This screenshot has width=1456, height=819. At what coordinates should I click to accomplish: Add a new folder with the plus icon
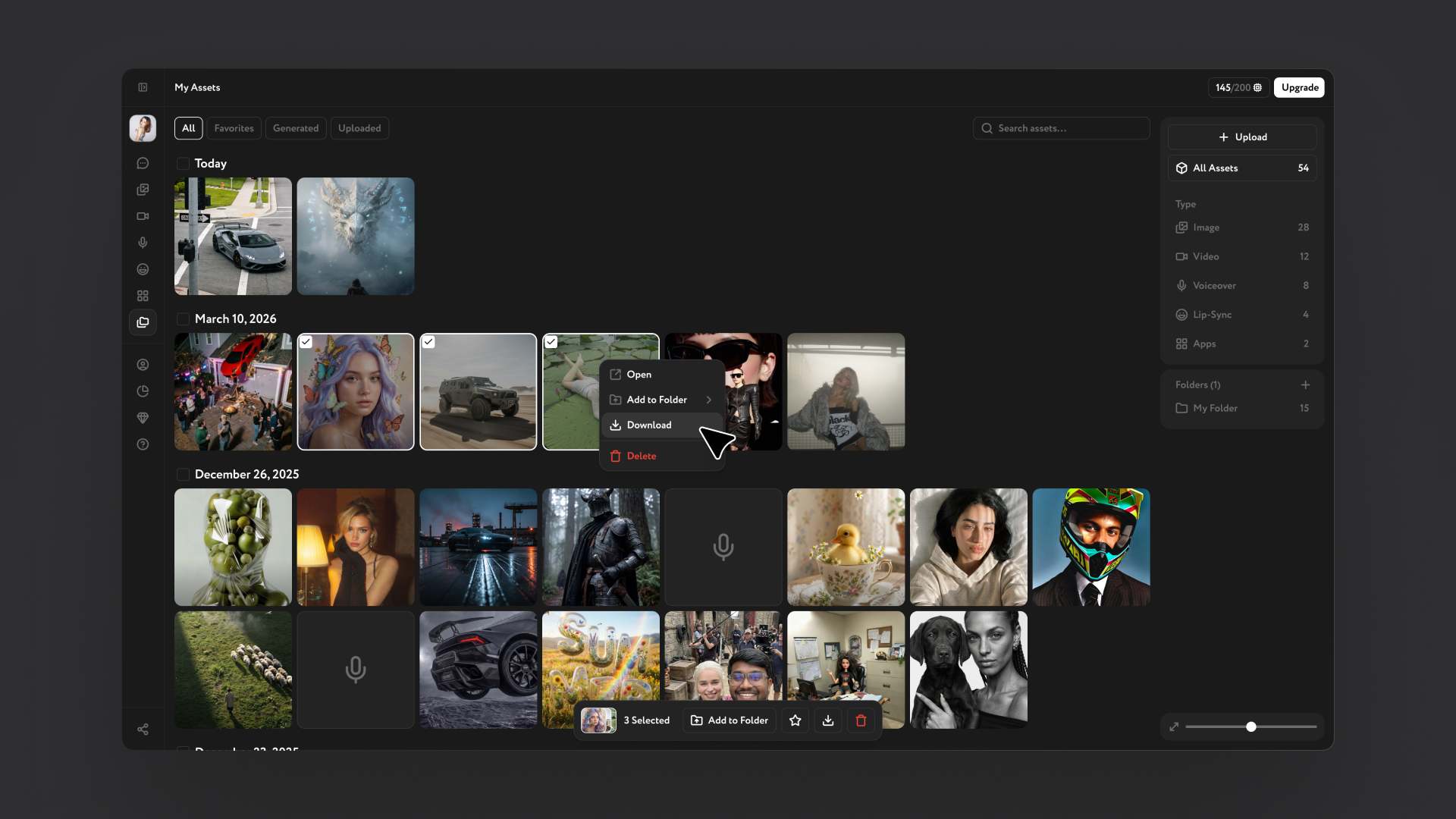click(x=1305, y=385)
